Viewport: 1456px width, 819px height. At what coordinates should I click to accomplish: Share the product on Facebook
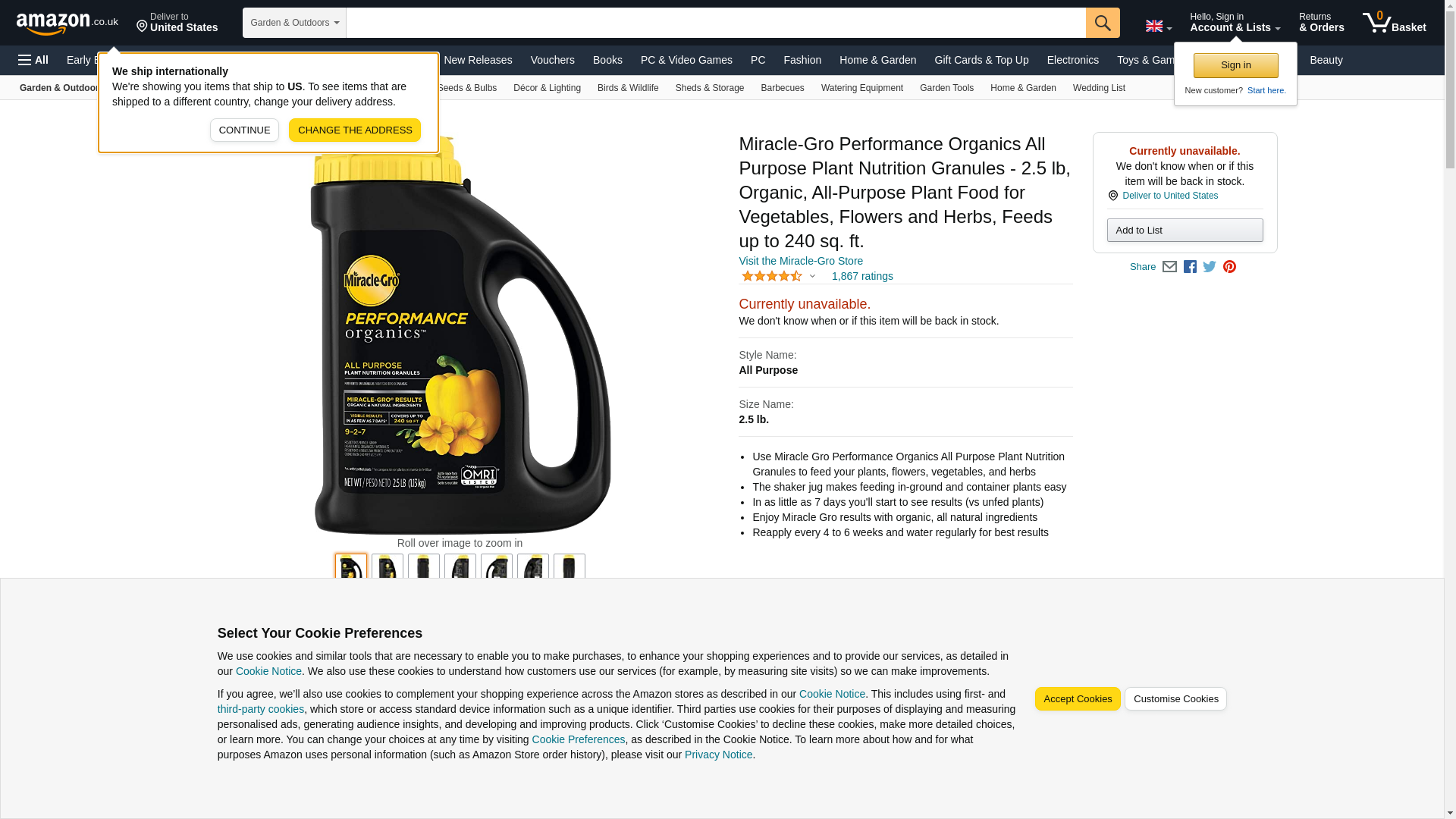click(1190, 267)
